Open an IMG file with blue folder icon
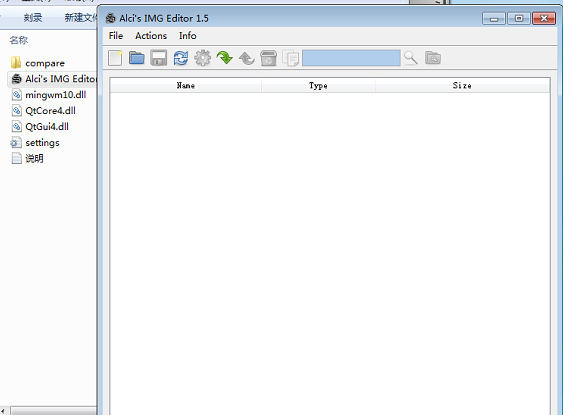The image size is (563, 415). click(137, 58)
